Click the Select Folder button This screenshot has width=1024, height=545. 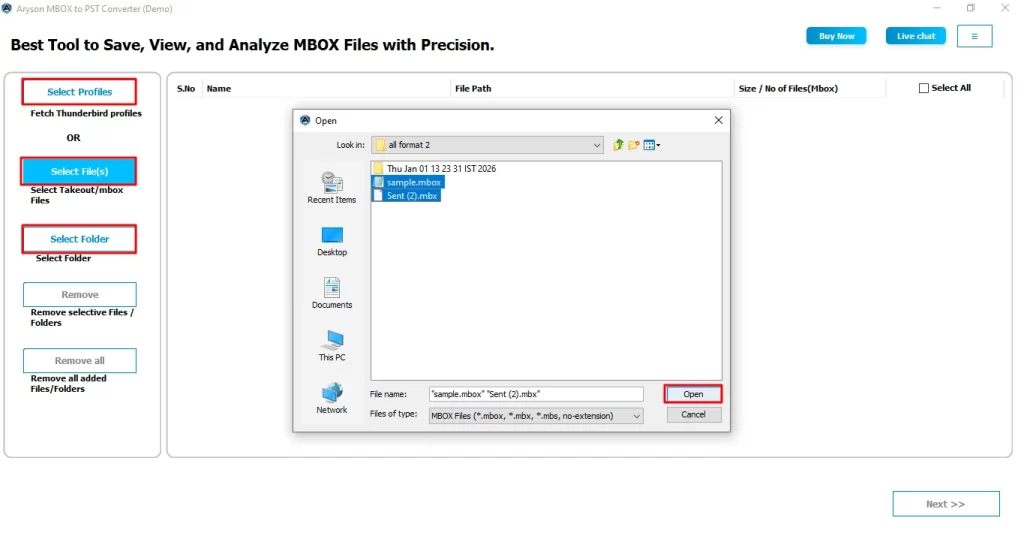tap(80, 239)
